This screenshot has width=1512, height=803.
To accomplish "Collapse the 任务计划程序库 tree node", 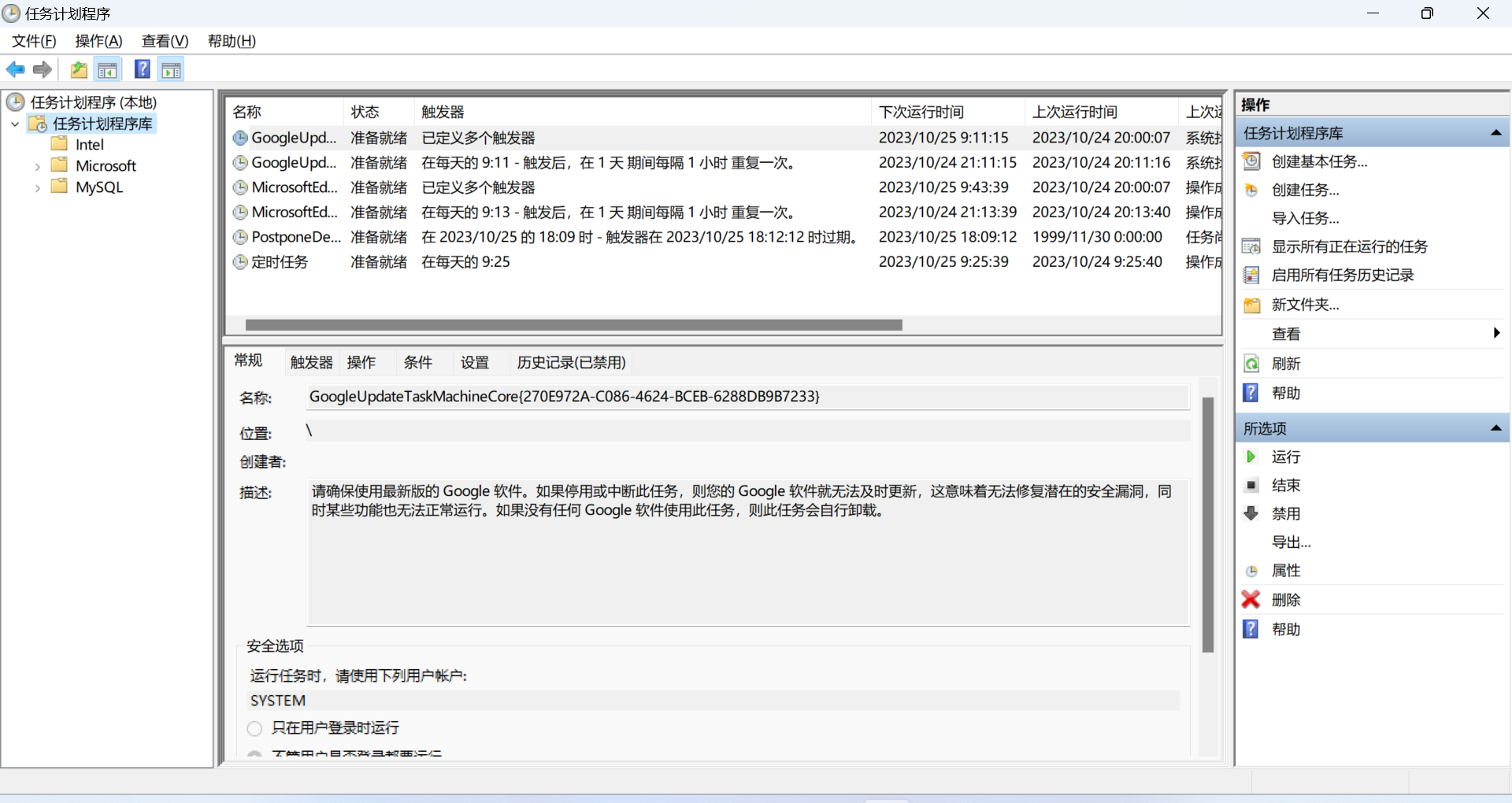I will (x=15, y=124).
